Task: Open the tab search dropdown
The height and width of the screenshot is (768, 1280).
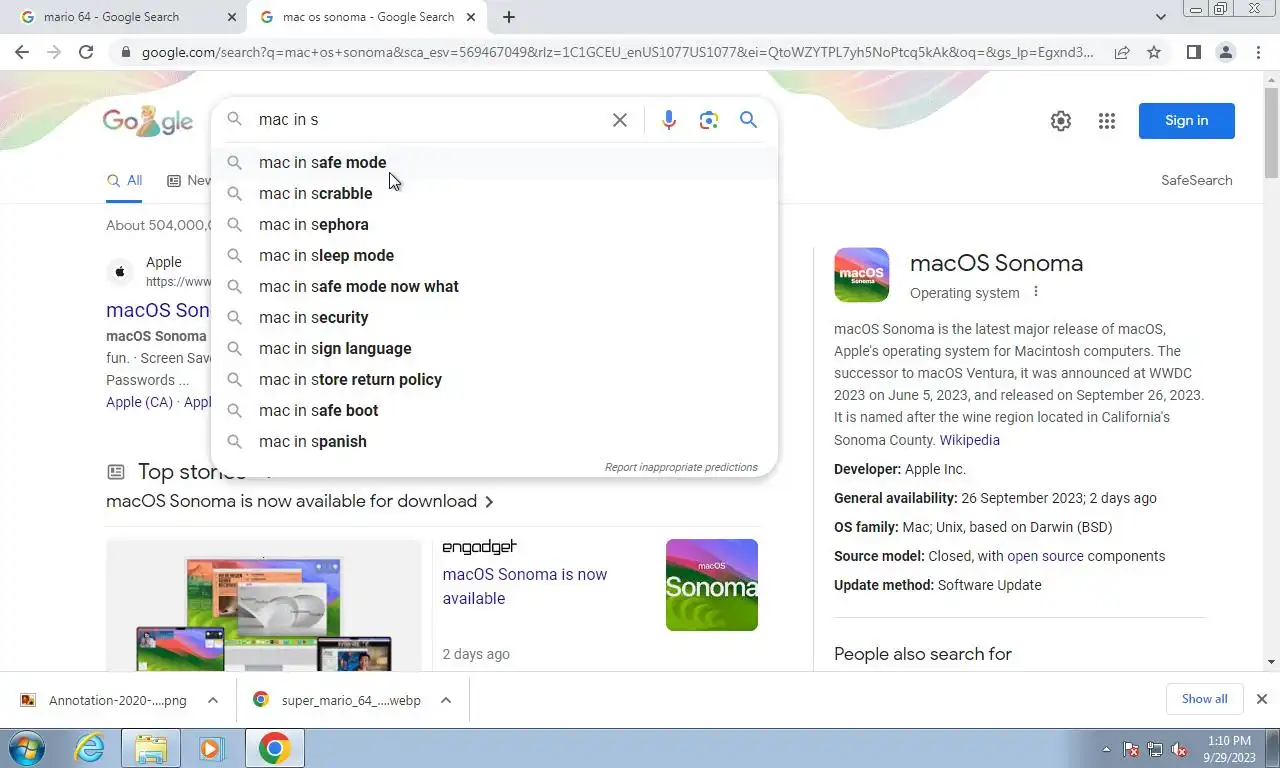Action: 1160,17
